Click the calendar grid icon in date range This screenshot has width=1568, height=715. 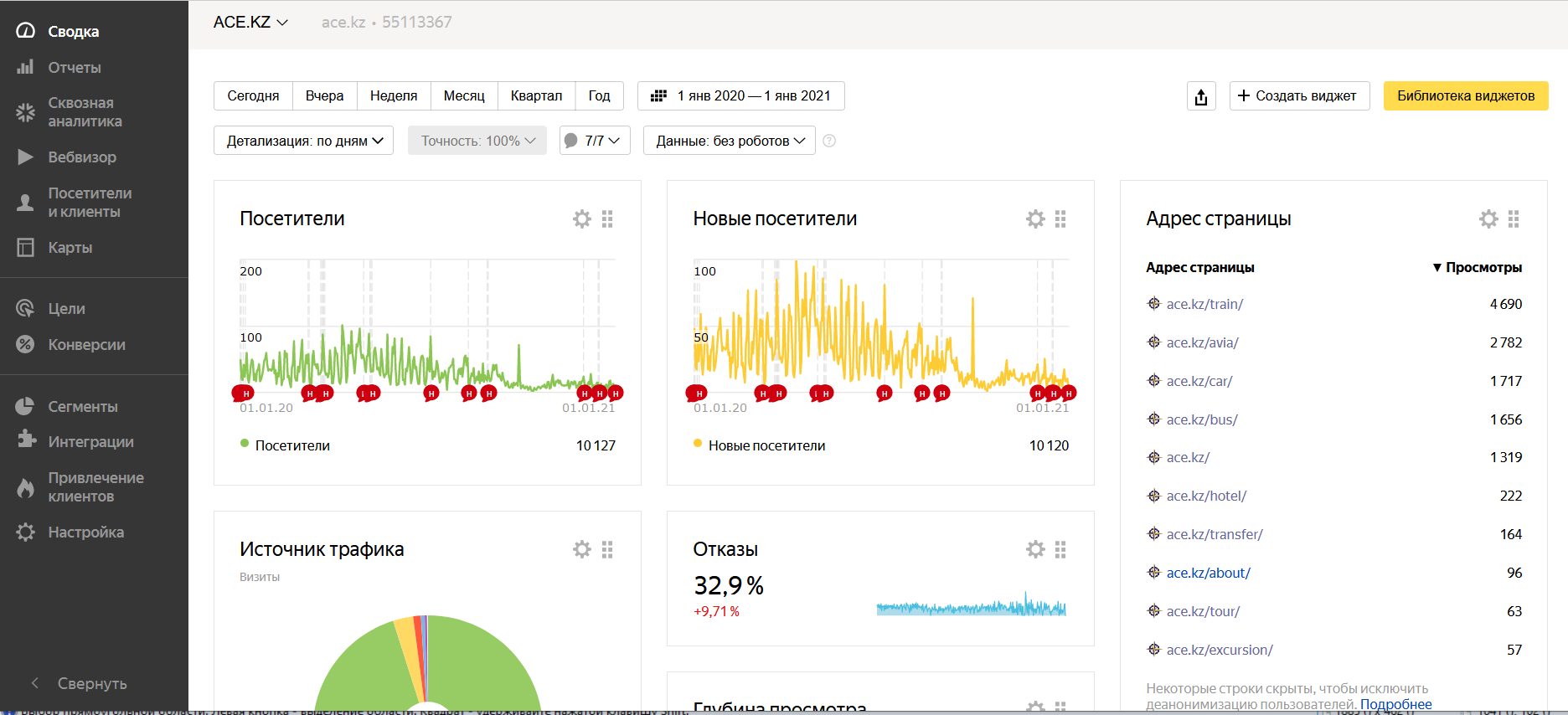tap(659, 96)
